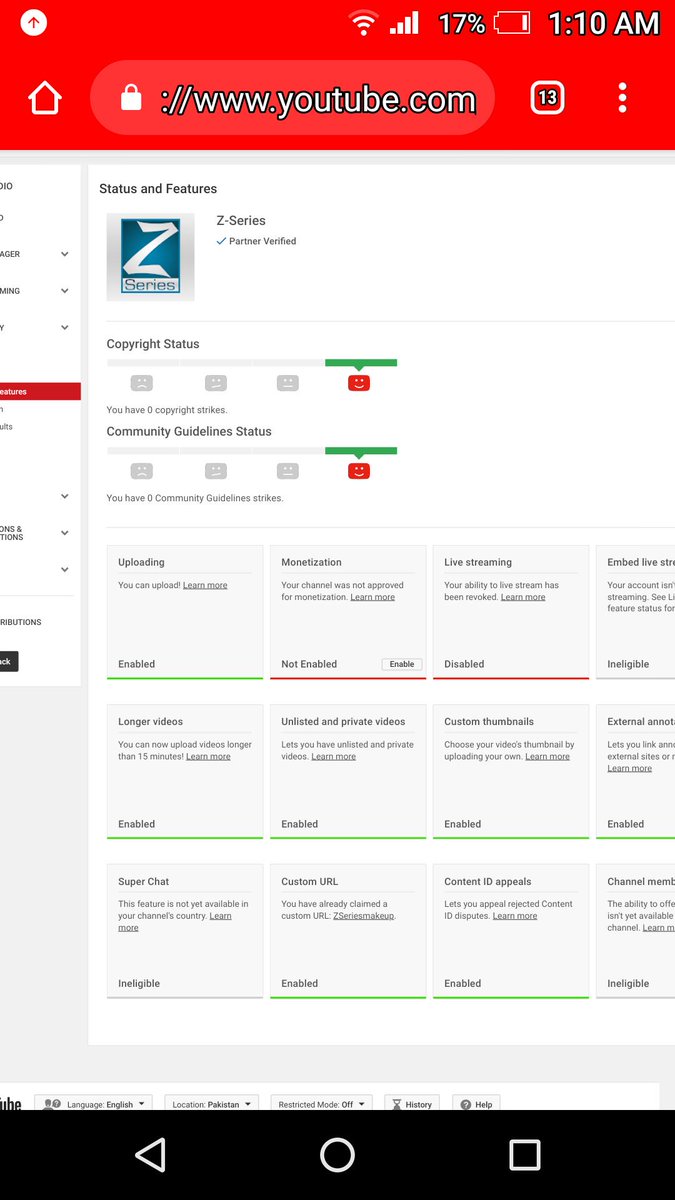675x1200 pixels.
Task: Click the green Community Guidelines progress segment
Action: pyautogui.click(x=361, y=451)
